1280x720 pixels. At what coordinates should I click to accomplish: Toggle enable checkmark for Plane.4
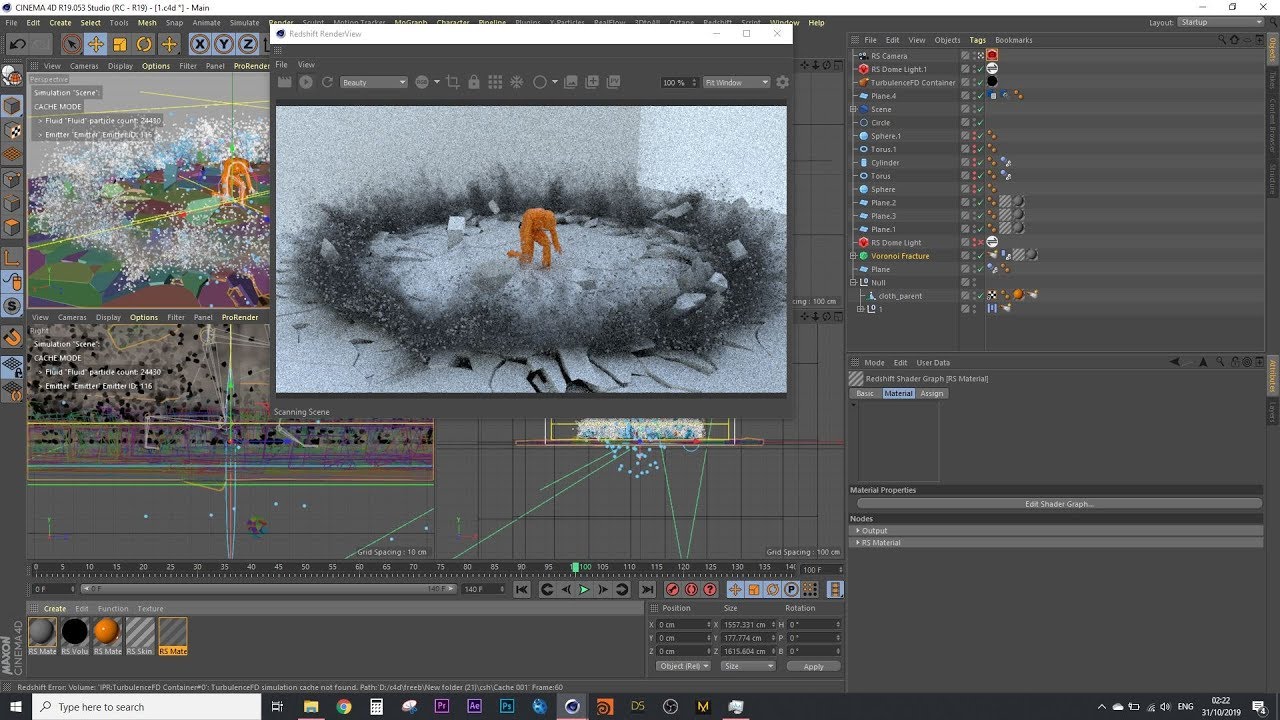[x=980, y=96]
